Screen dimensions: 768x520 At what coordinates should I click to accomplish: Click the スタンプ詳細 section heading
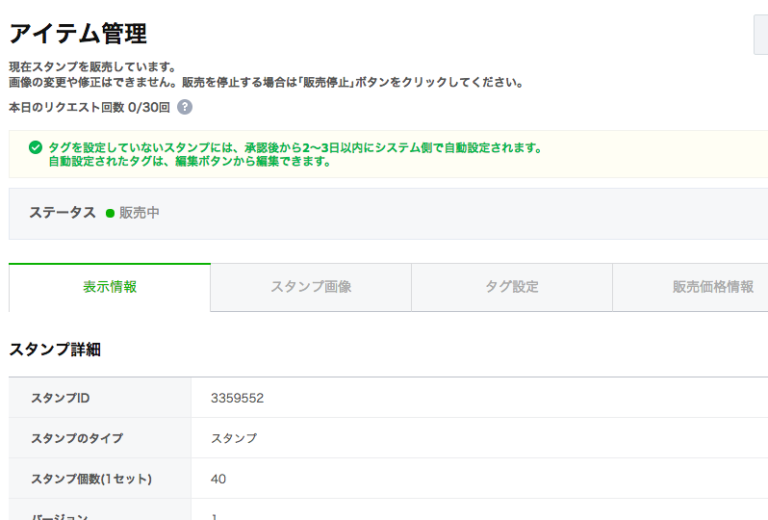(x=55, y=350)
